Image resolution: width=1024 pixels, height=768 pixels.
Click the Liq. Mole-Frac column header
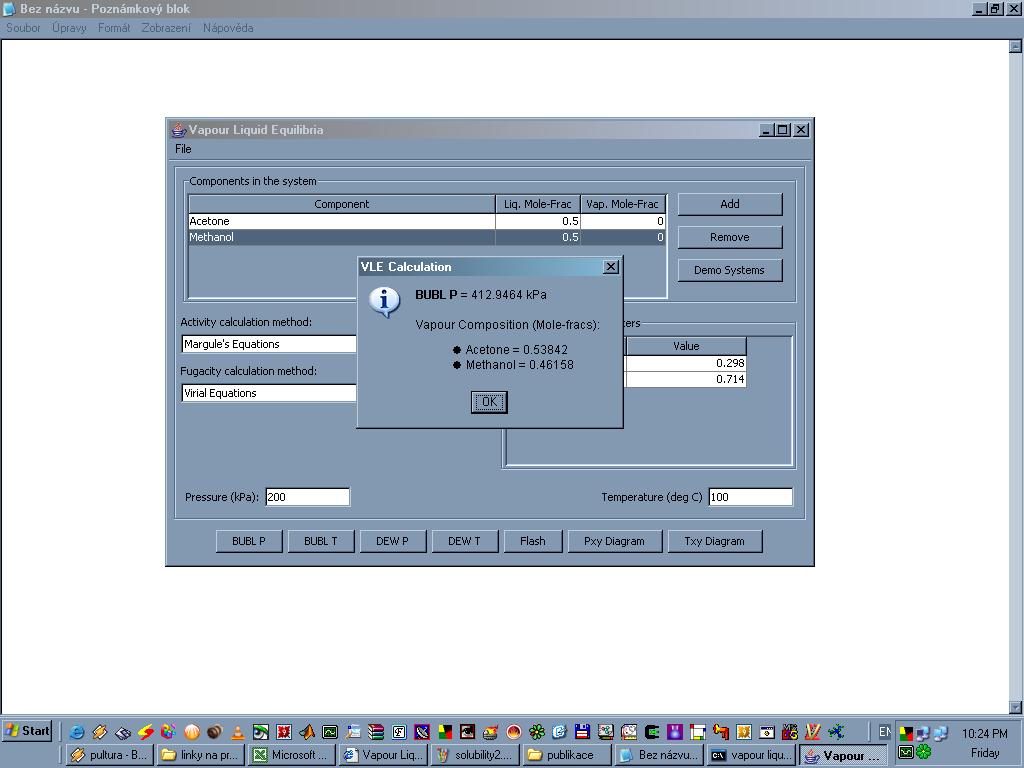pos(538,204)
